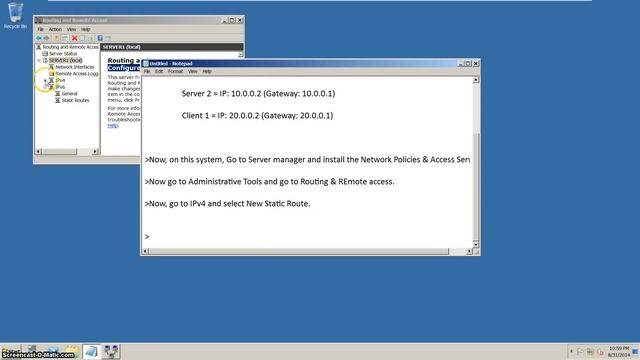Open Notepad Format menu
The width and height of the screenshot is (640, 360).
pos(176,71)
